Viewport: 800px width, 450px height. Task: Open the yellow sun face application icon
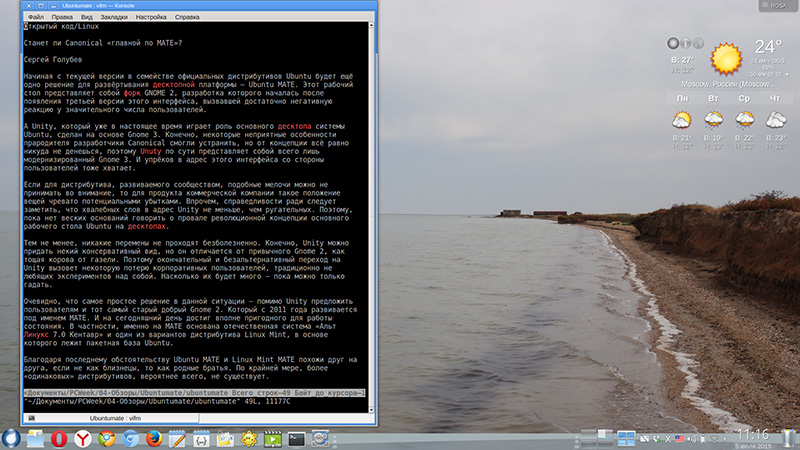[x=249, y=439]
